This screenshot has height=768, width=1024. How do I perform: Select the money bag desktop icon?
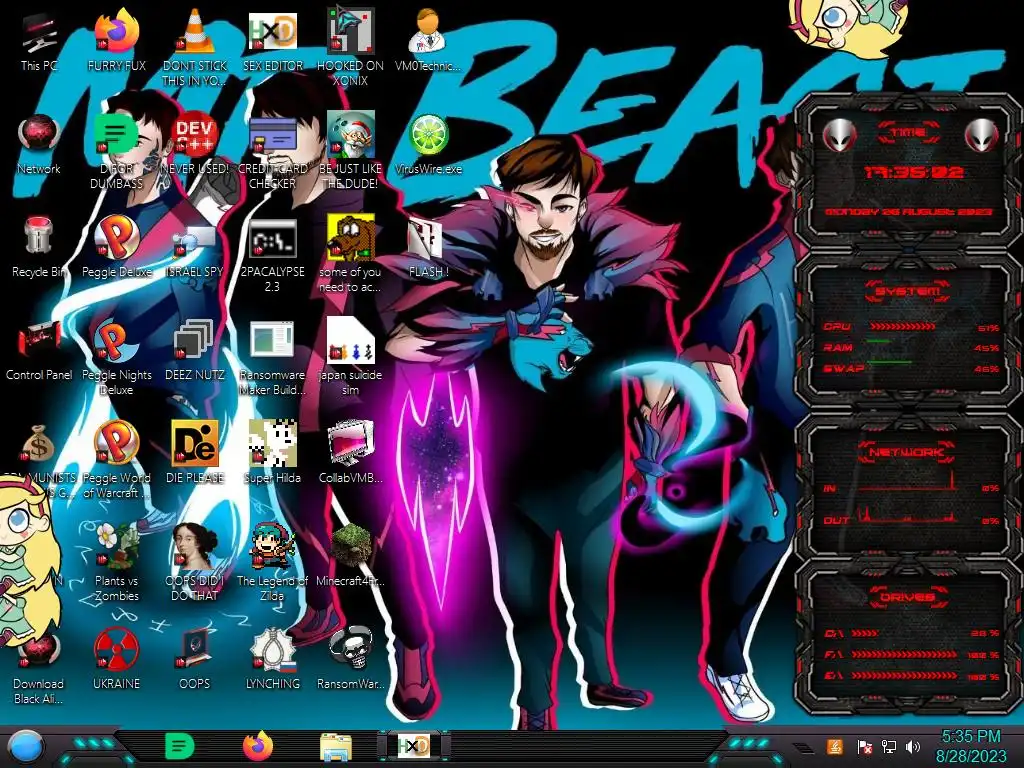[39, 444]
